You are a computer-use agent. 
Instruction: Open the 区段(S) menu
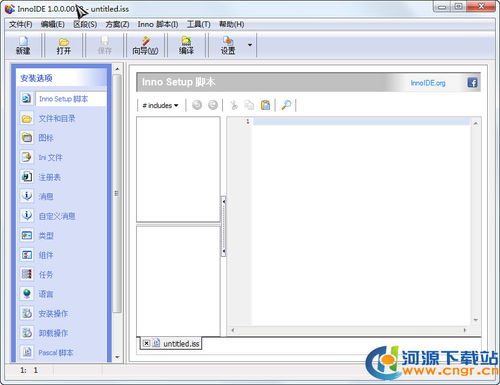click(x=85, y=24)
